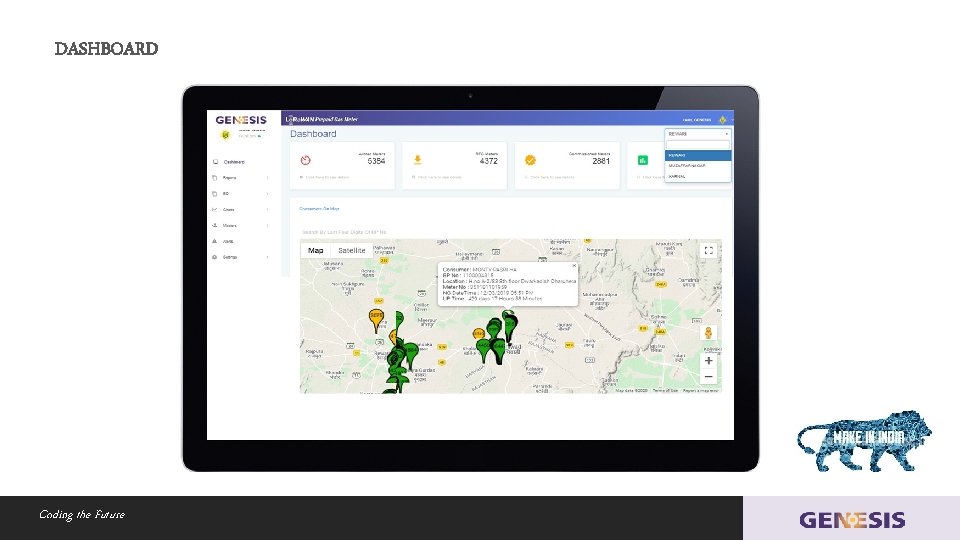This screenshot has width=960, height=540.
Task: Expand the Settings chevron arrow
Action: tap(268, 257)
